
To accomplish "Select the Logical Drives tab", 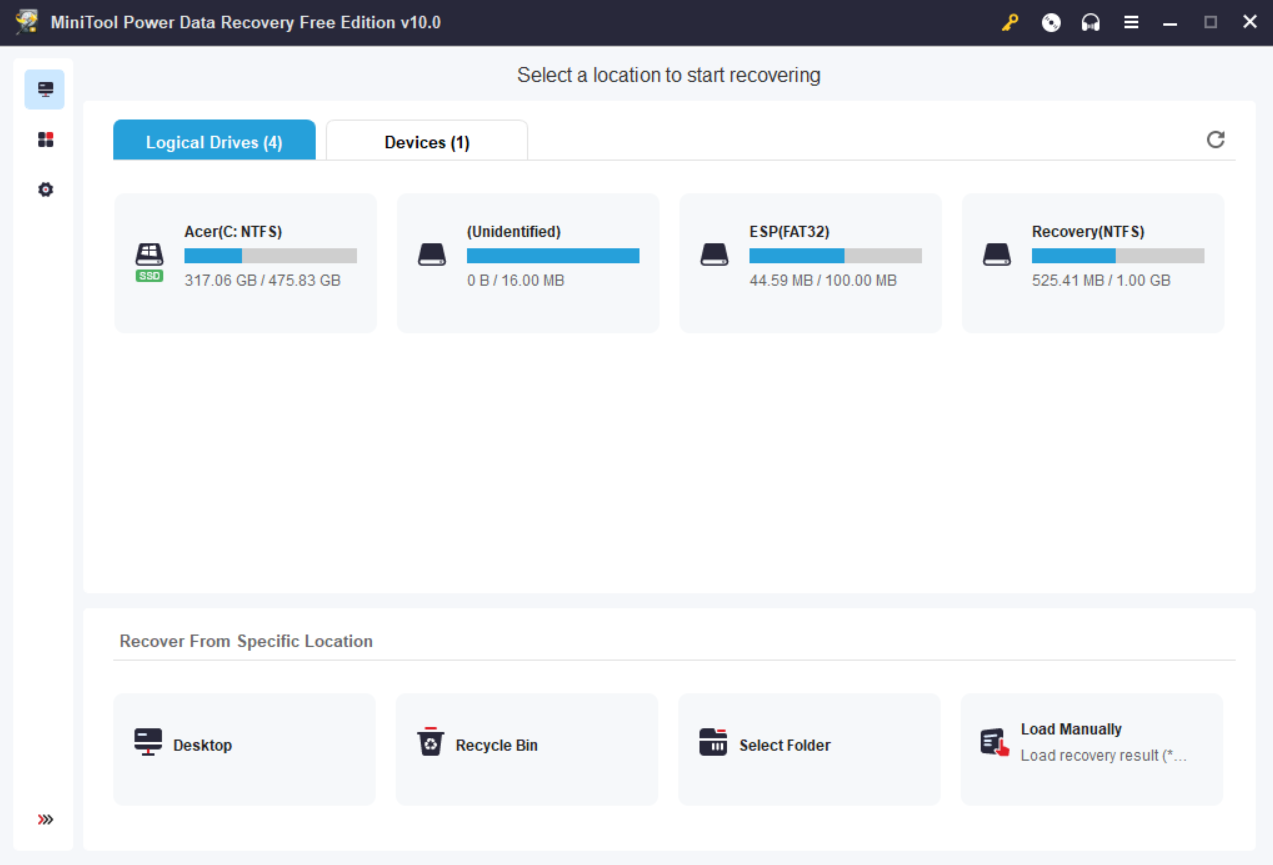I will click(x=214, y=141).
